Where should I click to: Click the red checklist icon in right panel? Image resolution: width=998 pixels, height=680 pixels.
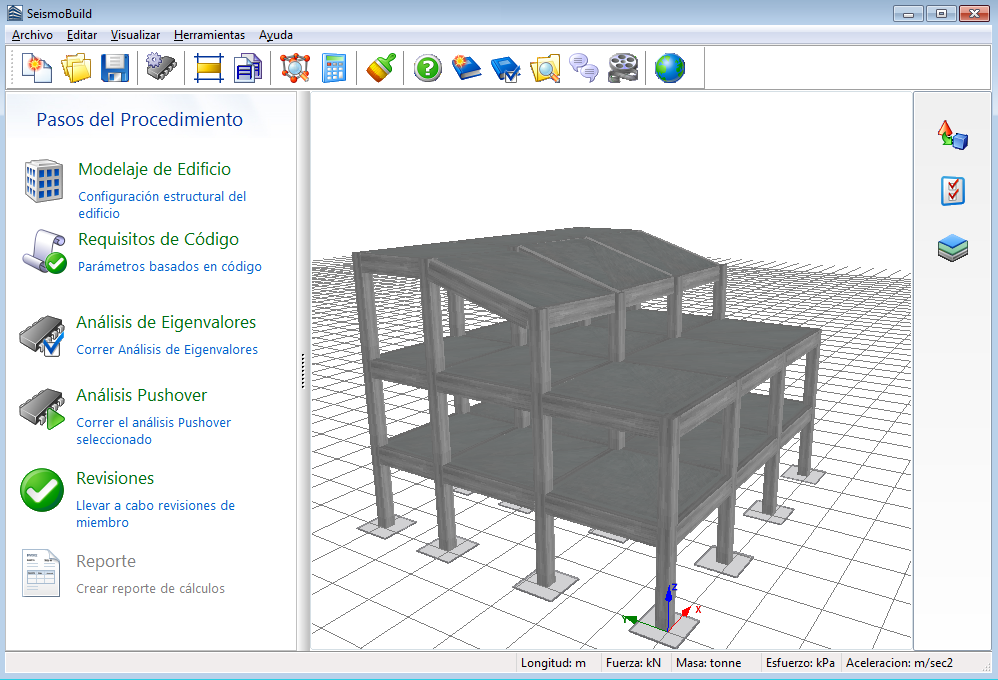coord(952,191)
